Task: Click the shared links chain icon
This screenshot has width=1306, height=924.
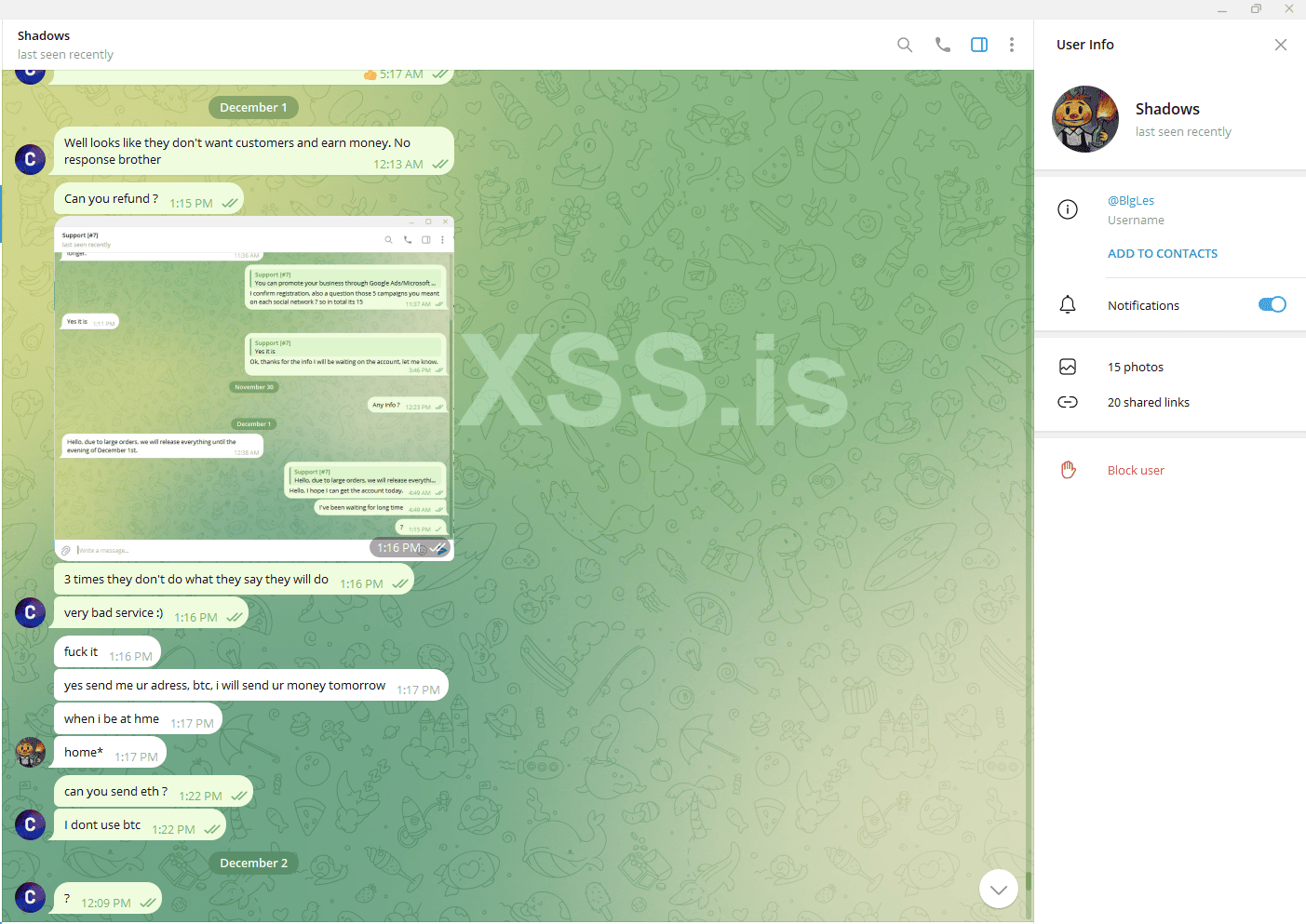Action: (1068, 402)
